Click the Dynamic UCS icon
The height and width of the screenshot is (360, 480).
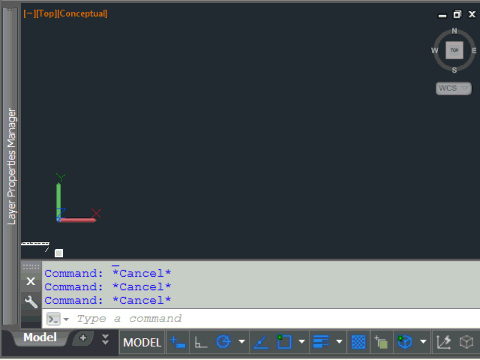pos(444,342)
